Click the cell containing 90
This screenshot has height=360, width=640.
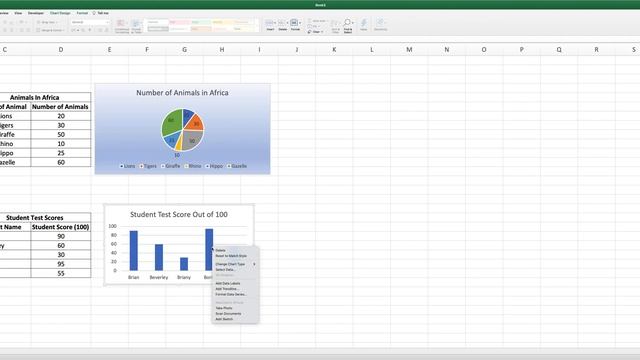tap(61, 236)
